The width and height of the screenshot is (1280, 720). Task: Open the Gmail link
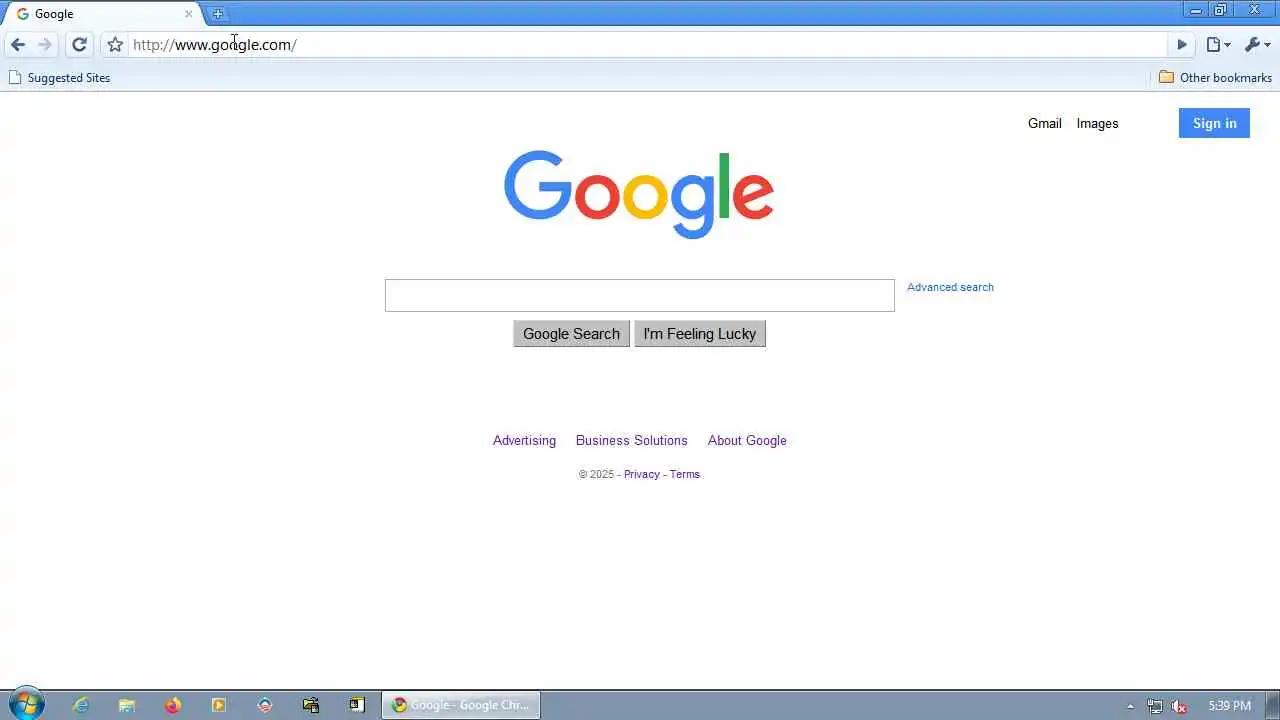point(1044,123)
